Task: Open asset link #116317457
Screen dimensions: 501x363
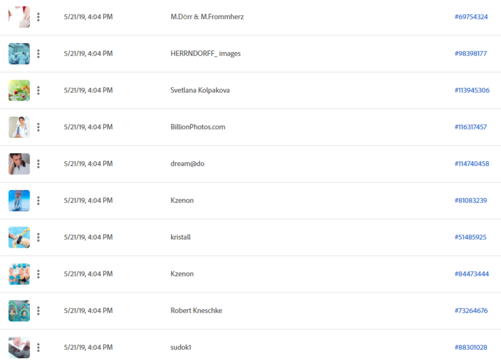Action: [471, 127]
